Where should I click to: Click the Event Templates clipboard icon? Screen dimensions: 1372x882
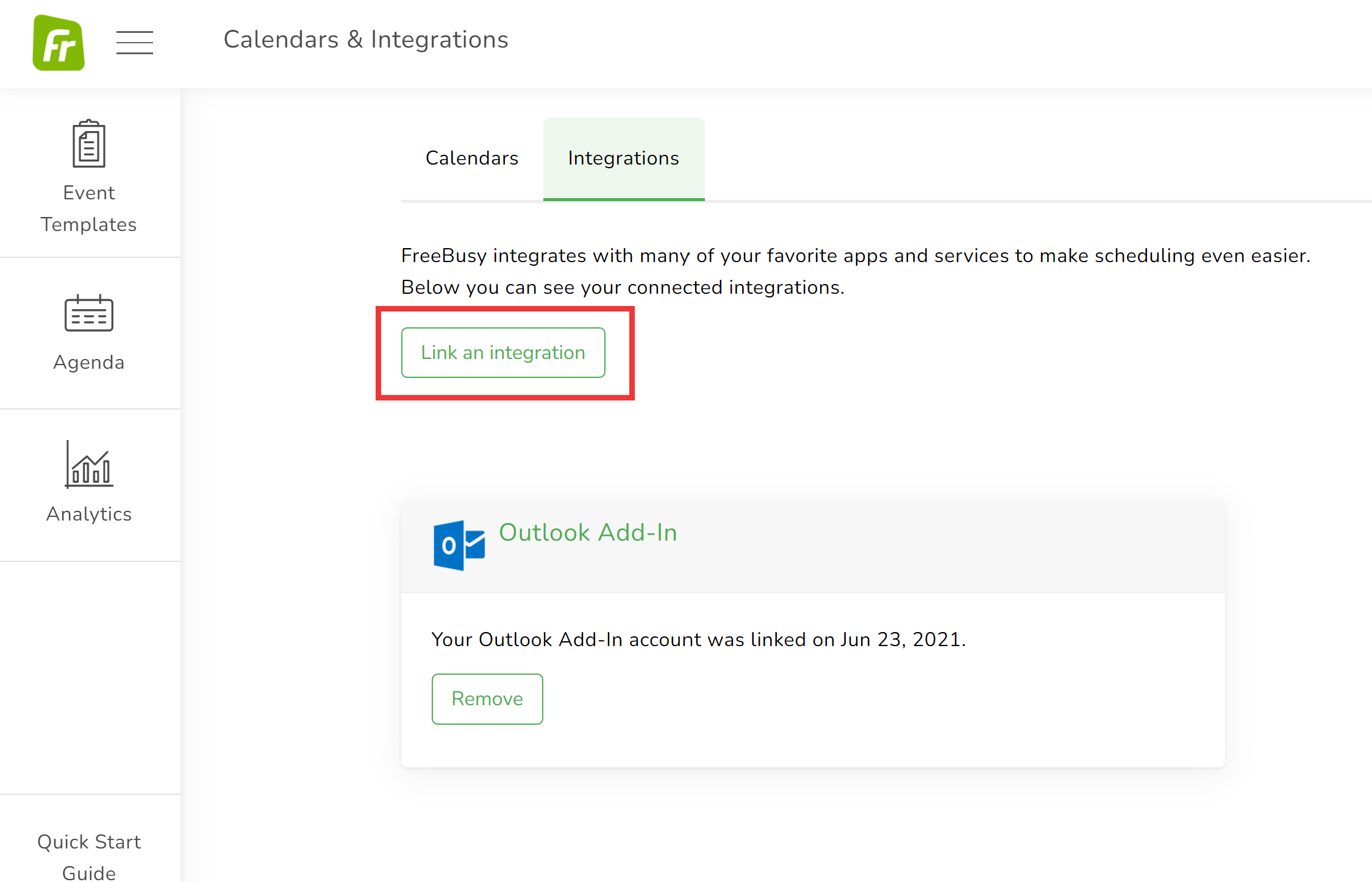tap(89, 144)
